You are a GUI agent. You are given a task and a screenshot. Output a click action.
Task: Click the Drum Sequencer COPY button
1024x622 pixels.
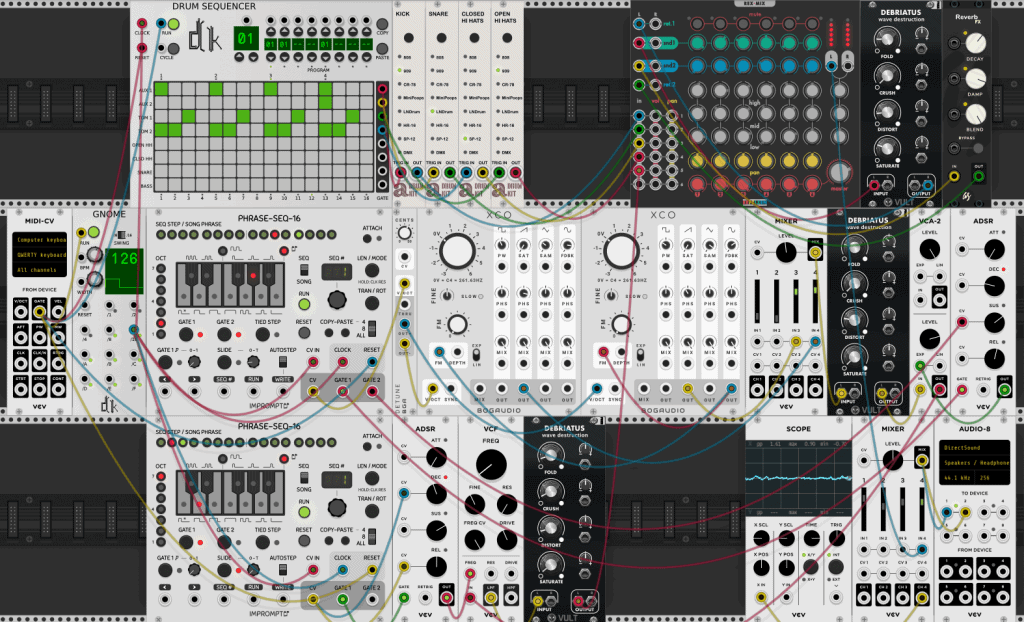[x=383, y=24]
